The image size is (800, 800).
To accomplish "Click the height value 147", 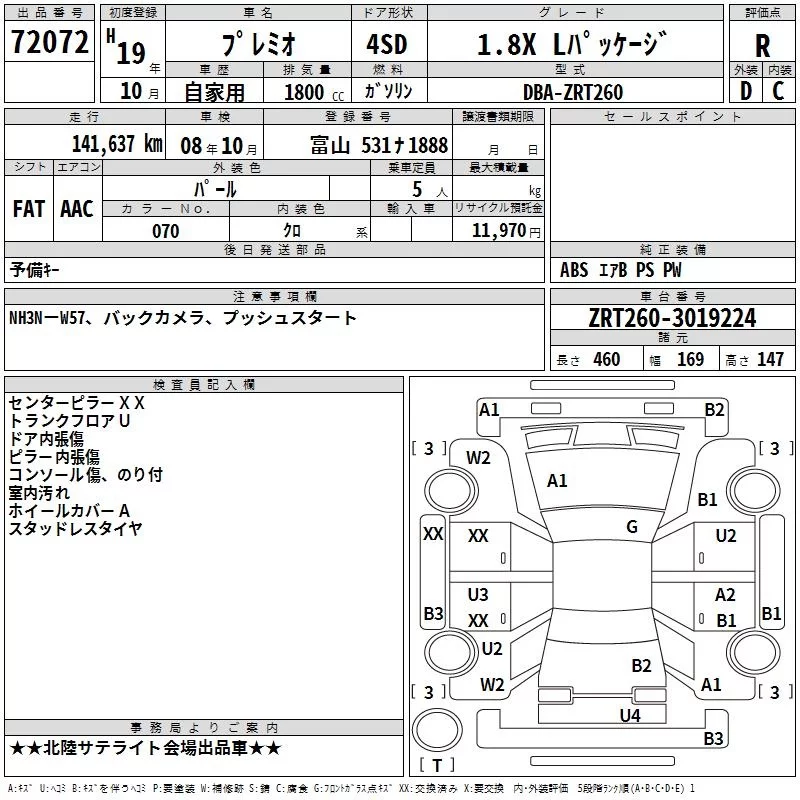I will [x=770, y=360].
